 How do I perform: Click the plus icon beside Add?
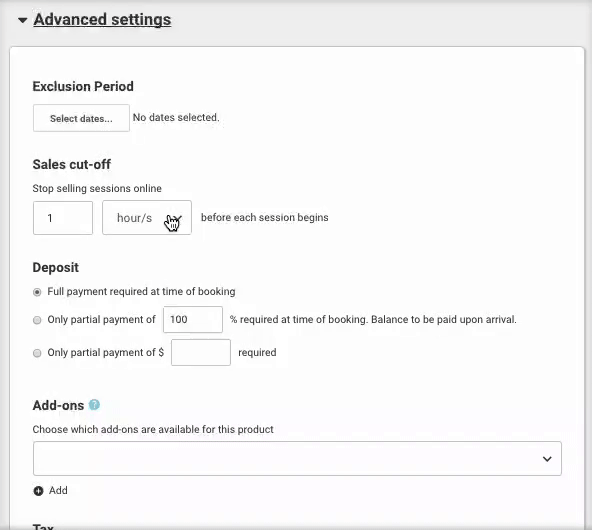point(38,491)
